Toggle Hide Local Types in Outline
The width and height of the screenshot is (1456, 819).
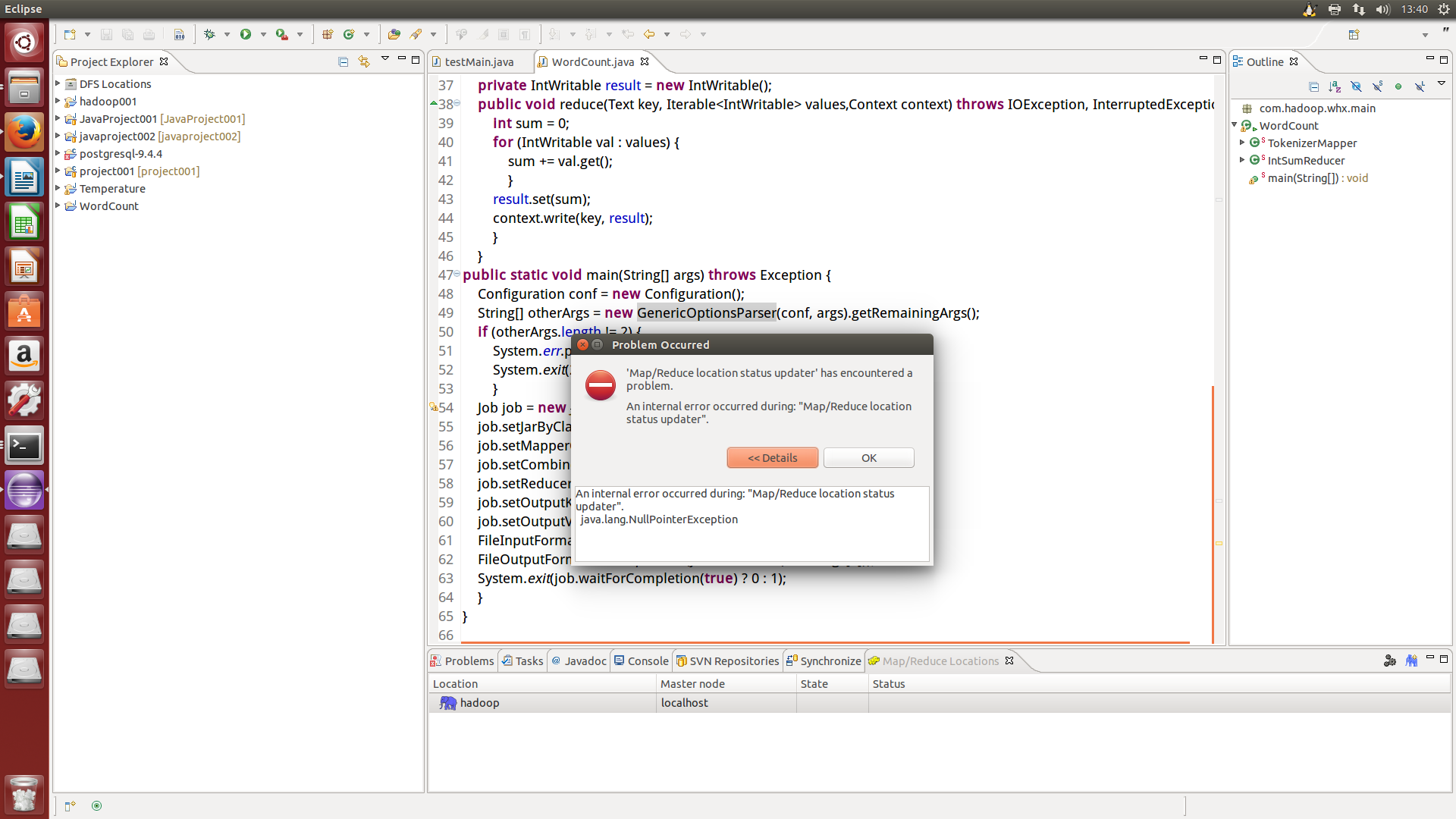1420,86
